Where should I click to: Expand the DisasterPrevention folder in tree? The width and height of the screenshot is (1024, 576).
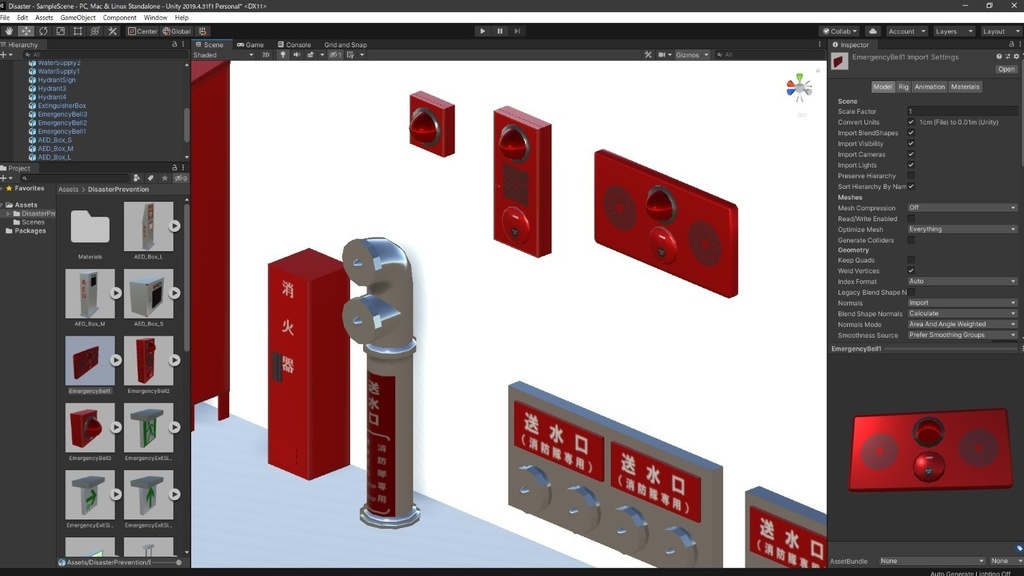pyautogui.click(x=8, y=214)
